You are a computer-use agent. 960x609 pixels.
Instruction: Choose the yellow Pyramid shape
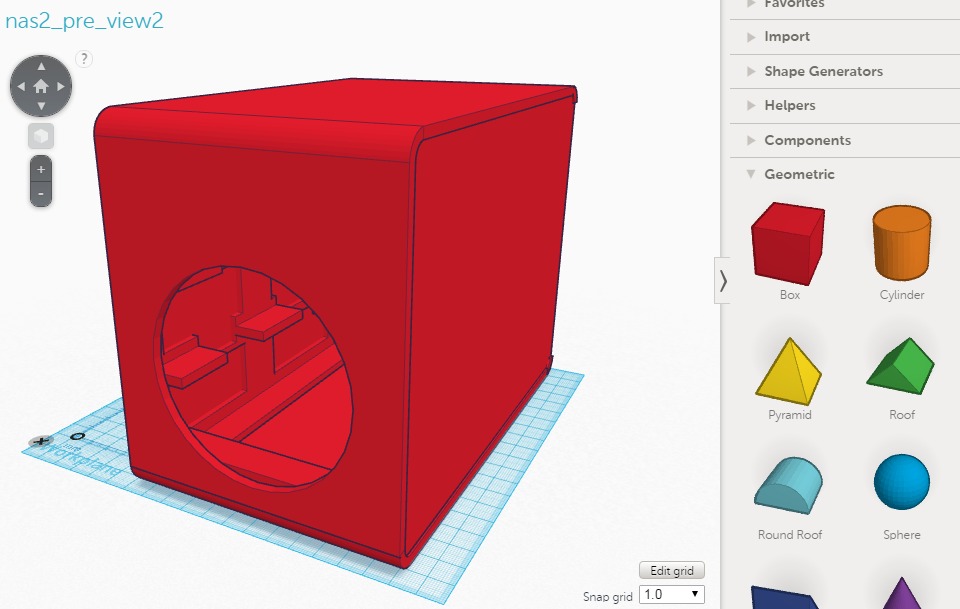(789, 368)
